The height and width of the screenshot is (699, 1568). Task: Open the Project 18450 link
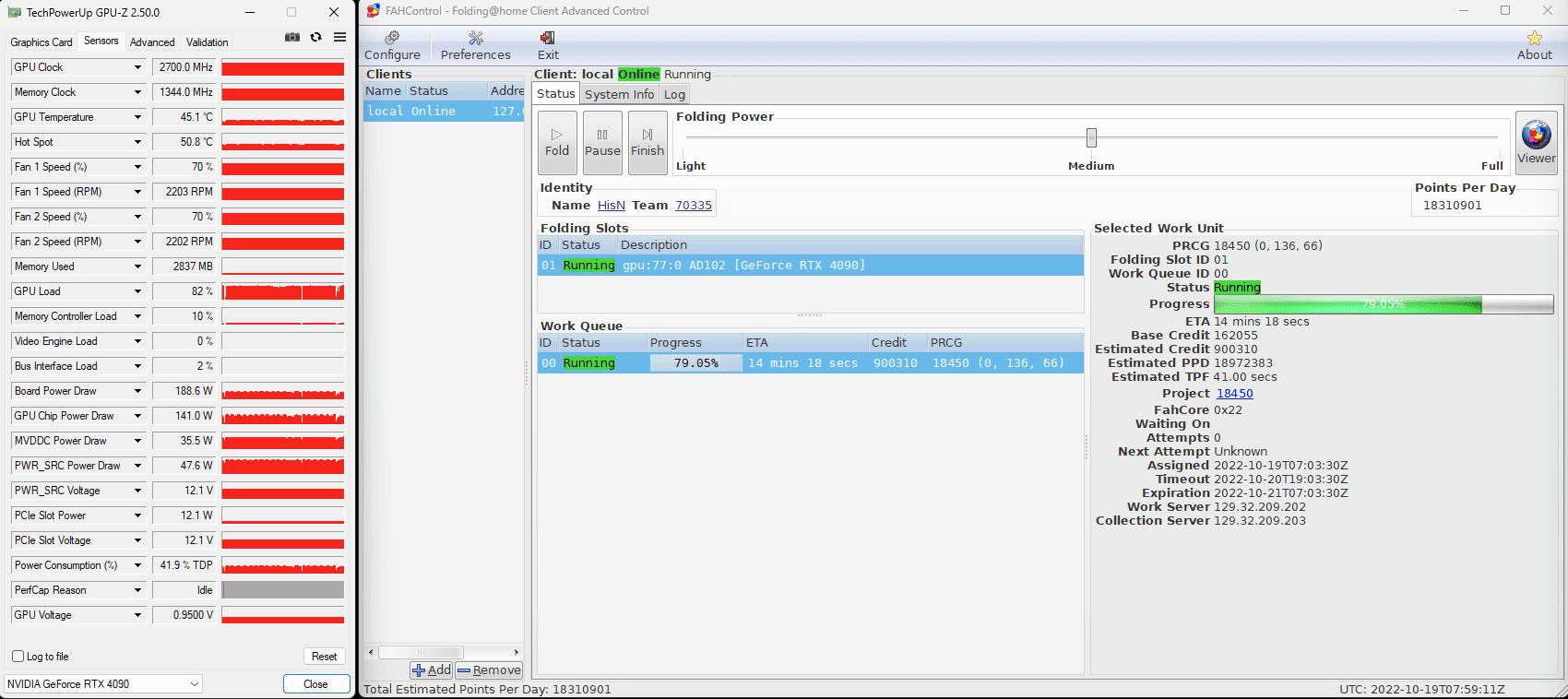tap(1235, 394)
